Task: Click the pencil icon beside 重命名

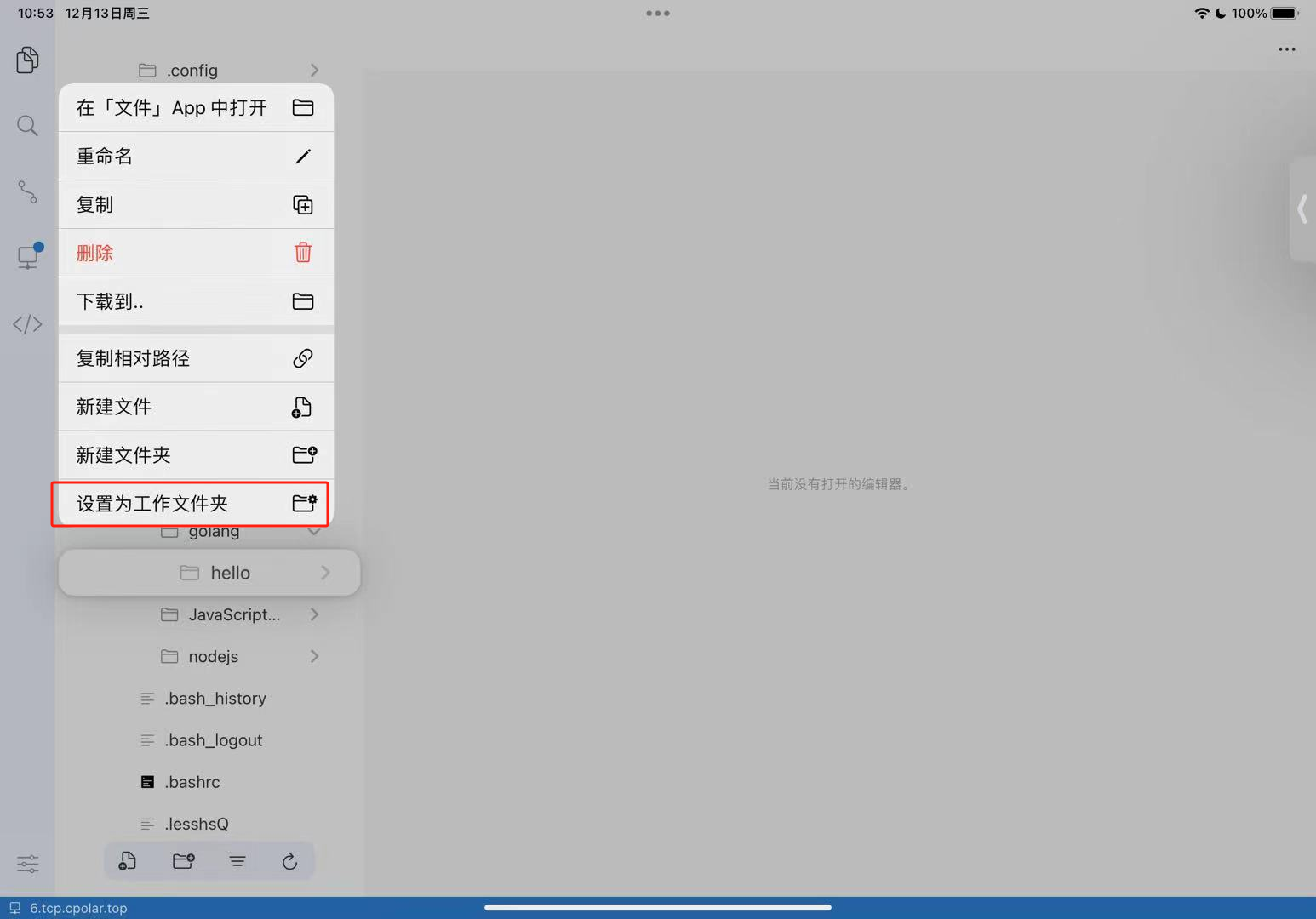Action: 303,156
